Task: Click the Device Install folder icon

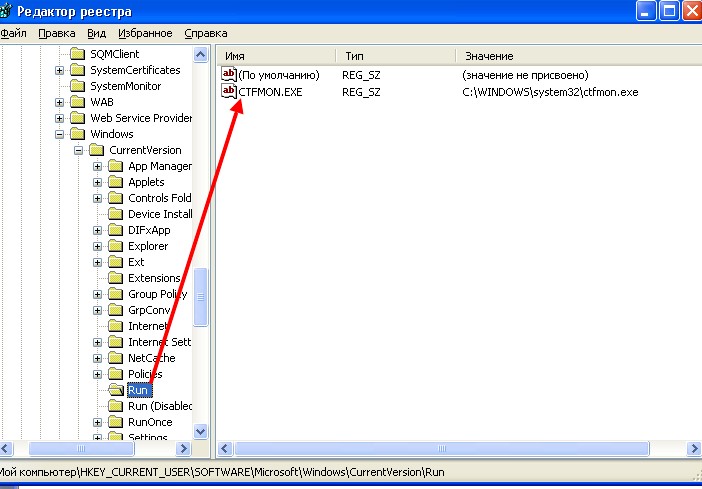Action: [x=116, y=214]
